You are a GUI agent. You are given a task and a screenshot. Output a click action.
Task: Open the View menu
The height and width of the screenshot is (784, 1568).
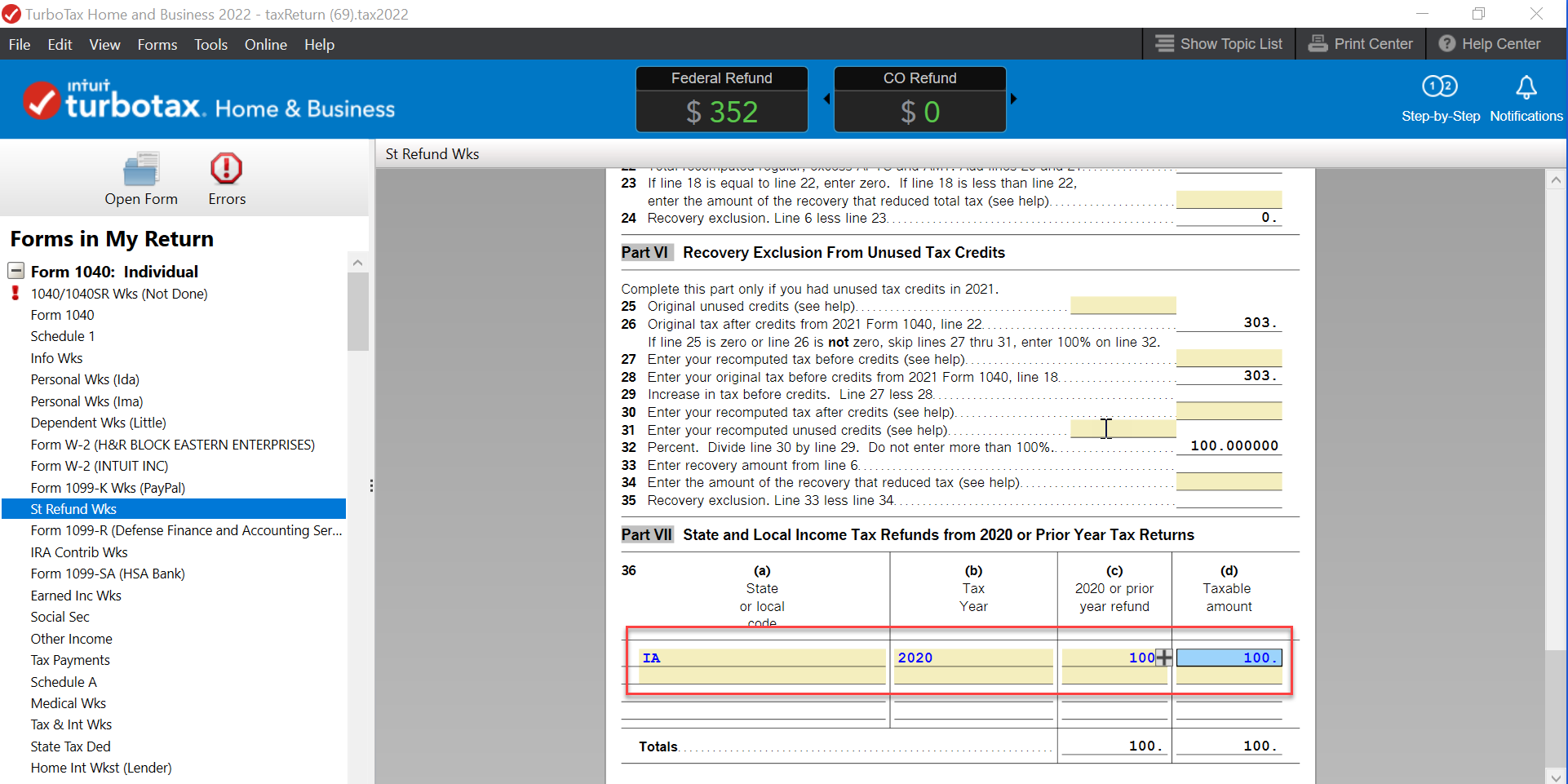click(x=104, y=45)
